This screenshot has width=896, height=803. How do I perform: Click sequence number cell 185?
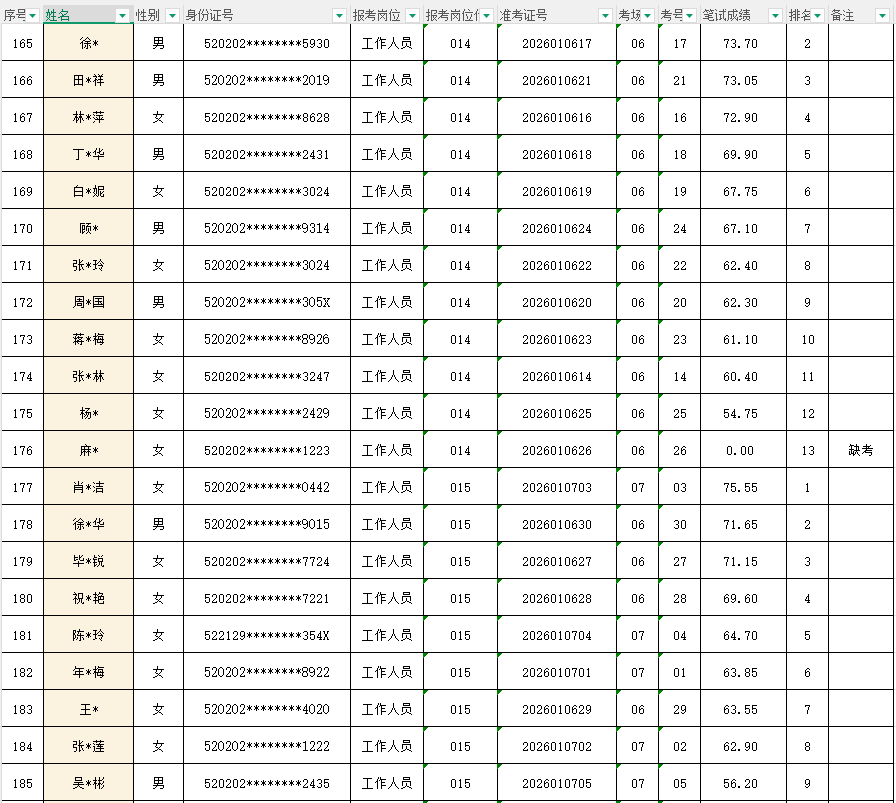(x=22, y=783)
